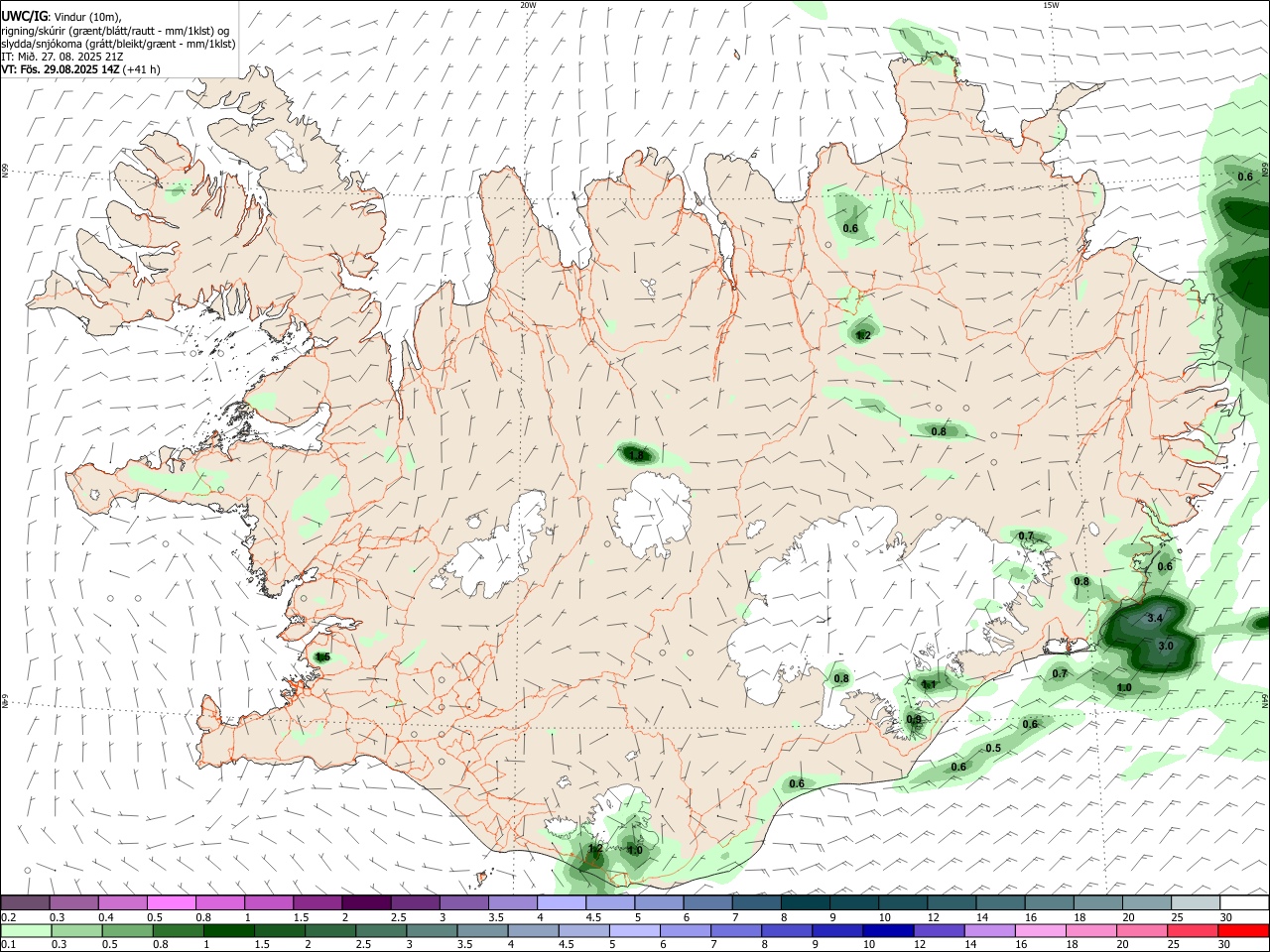Click the 0.9 precipitation label on the map
The width and height of the screenshot is (1270, 952).
tap(914, 720)
